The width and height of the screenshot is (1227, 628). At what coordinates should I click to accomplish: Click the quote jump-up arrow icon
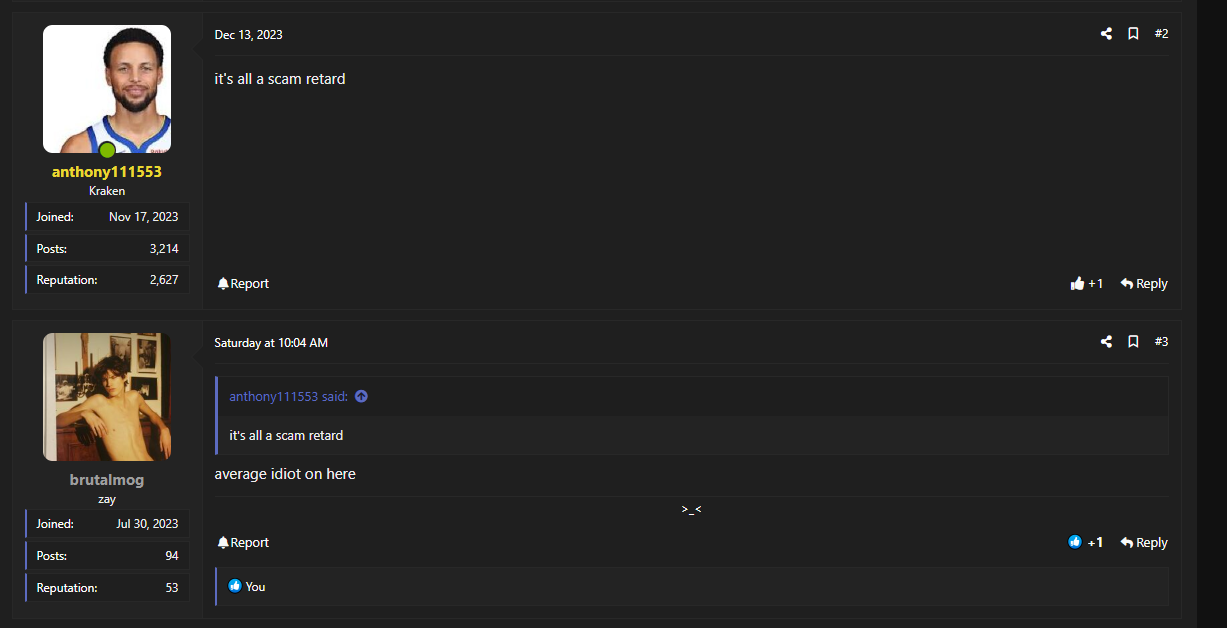click(361, 397)
